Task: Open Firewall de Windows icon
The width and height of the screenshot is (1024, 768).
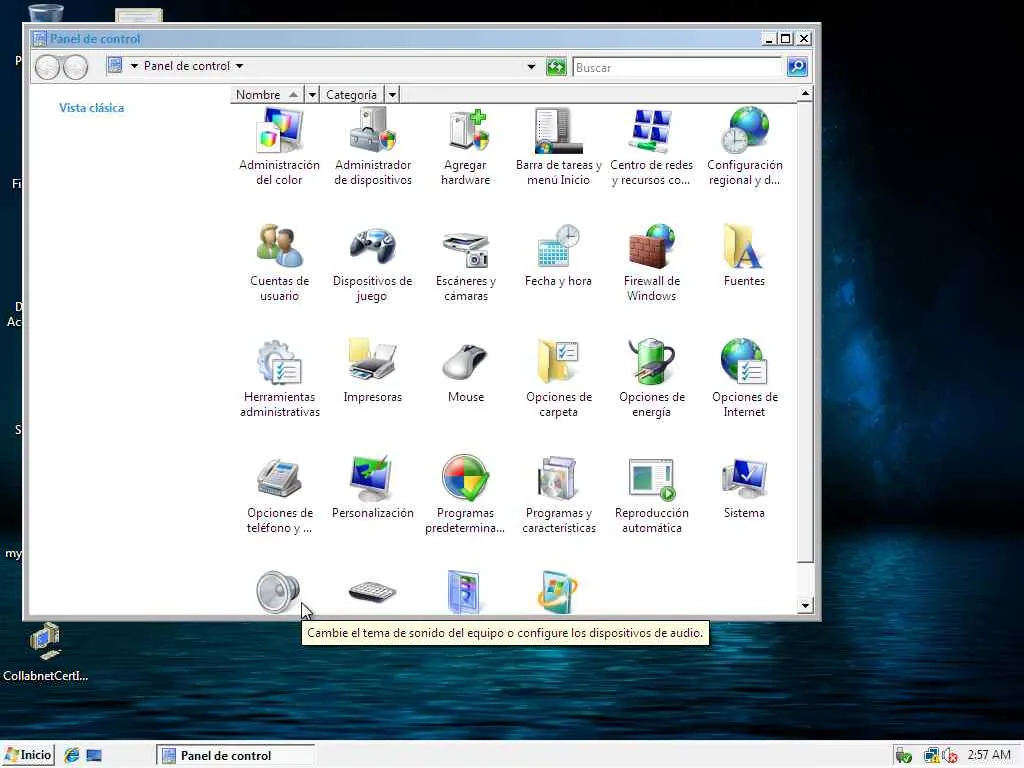Action: pos(652,247)
